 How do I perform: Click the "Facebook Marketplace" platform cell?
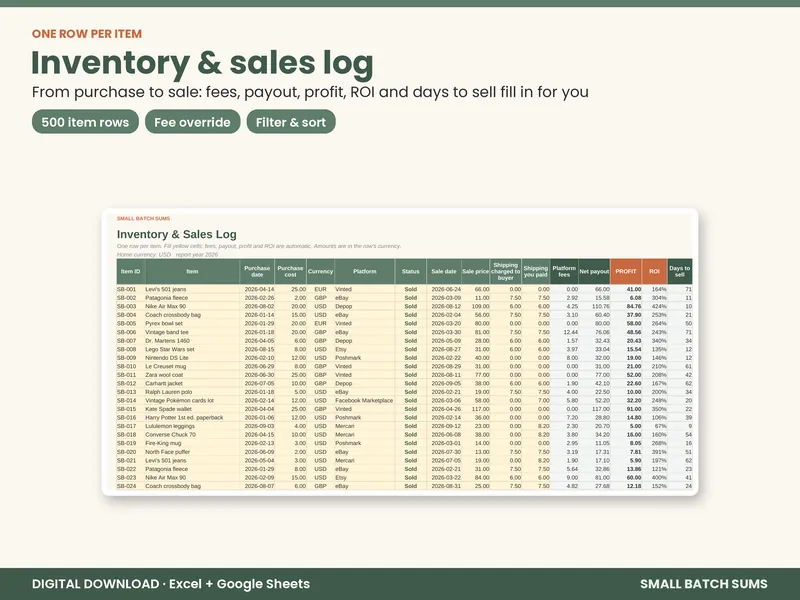click(364, 401)
